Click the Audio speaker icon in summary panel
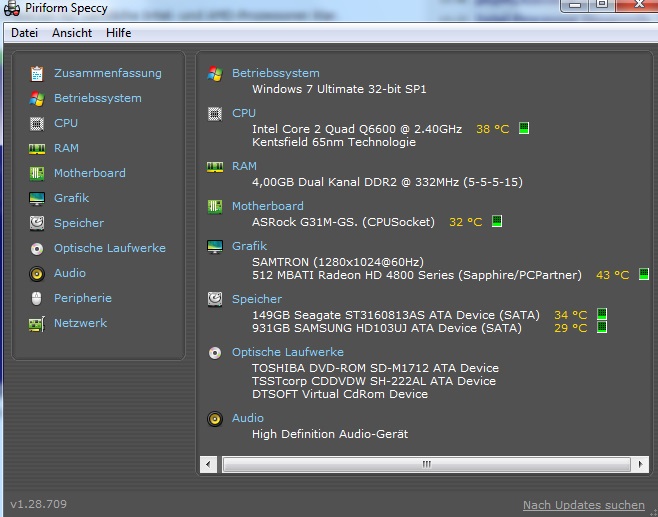The width and height of the screenshot is (658, 517). [215, 418]
